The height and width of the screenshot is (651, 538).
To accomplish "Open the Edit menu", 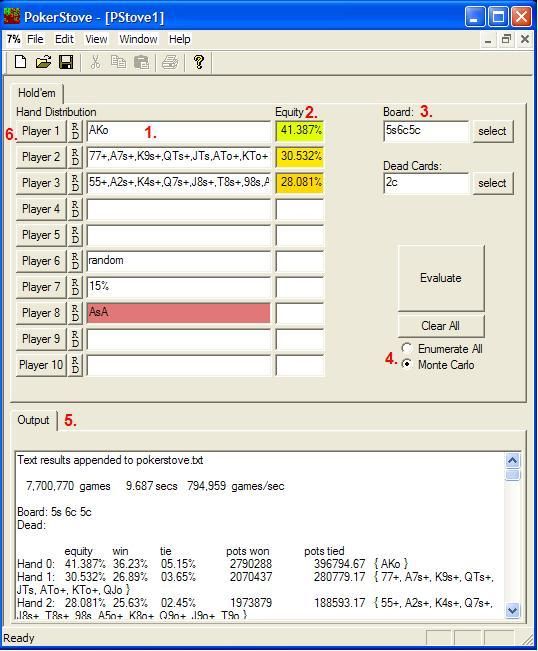I will (x=64, y=39).
